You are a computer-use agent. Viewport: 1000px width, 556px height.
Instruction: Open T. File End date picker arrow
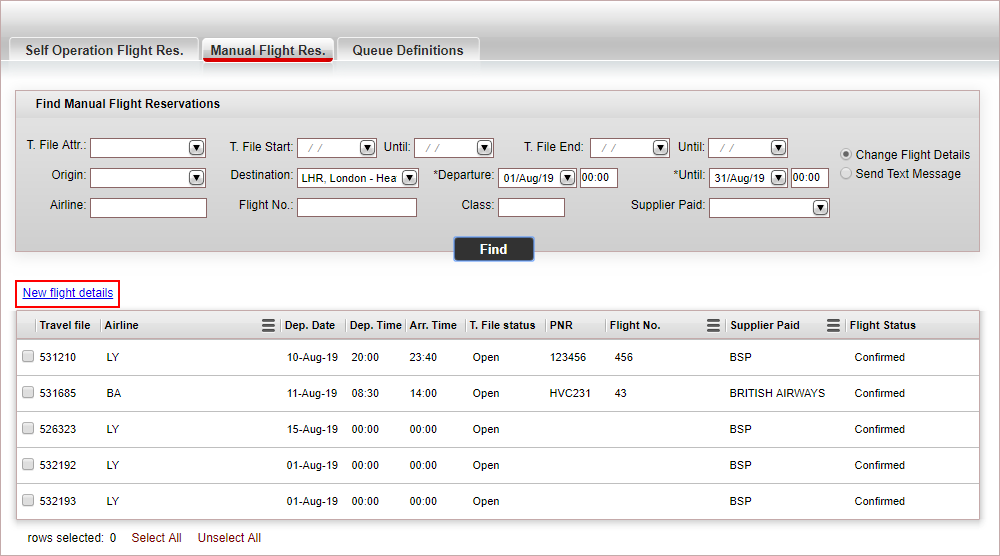click(x=660, y=148)
